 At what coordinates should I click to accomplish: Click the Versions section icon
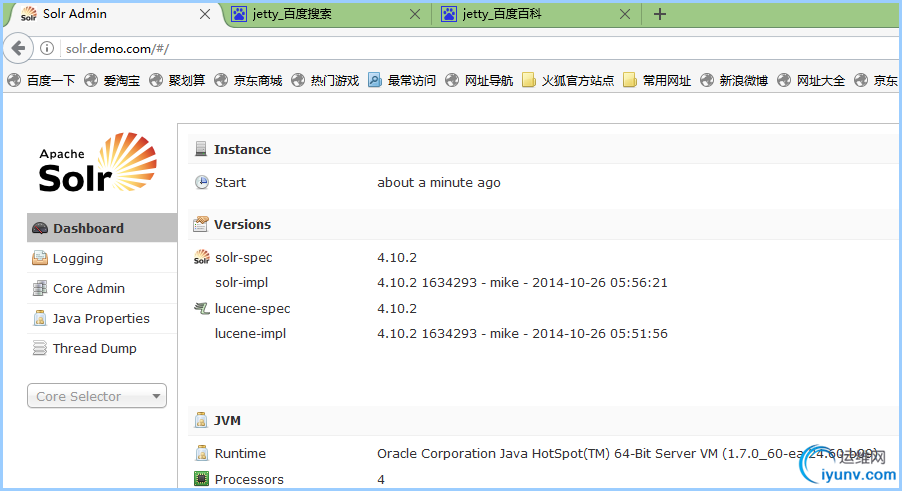click(x=201, y=224)
